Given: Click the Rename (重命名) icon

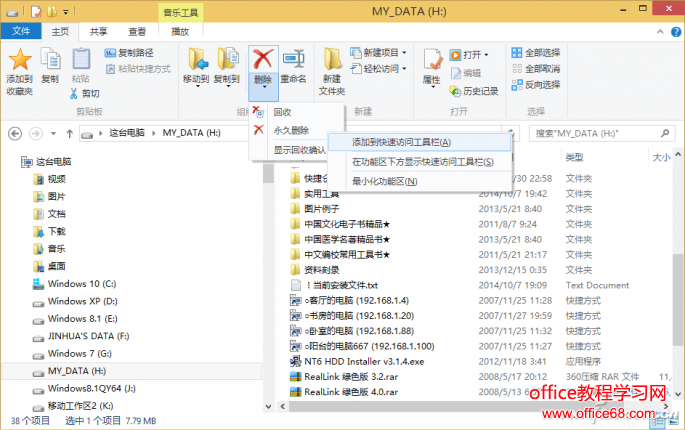Looking at the screenshot, I should tap(294, 60).
